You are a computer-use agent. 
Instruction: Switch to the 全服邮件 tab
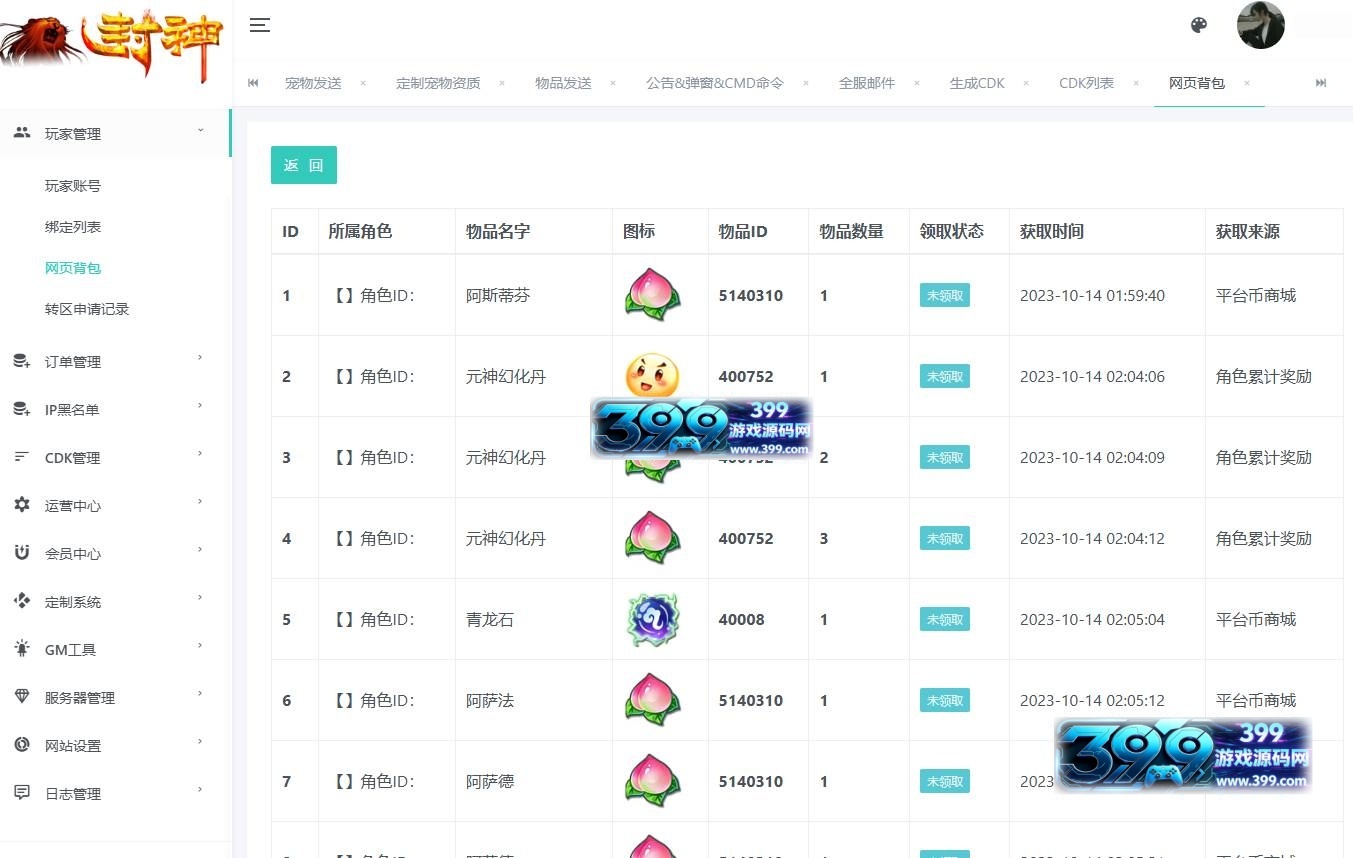click(x=867, y=83)
